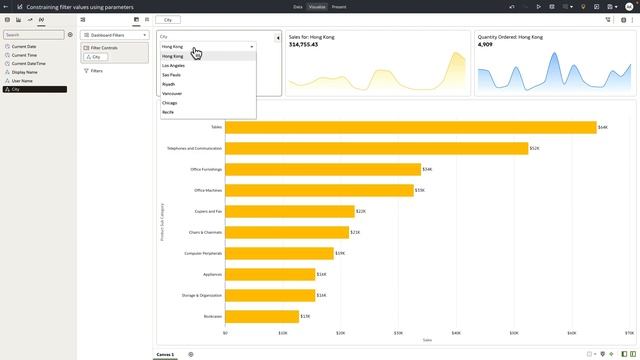Open the Dashboard Filters dropdown

pyautogui.click(x=115, y=35)
